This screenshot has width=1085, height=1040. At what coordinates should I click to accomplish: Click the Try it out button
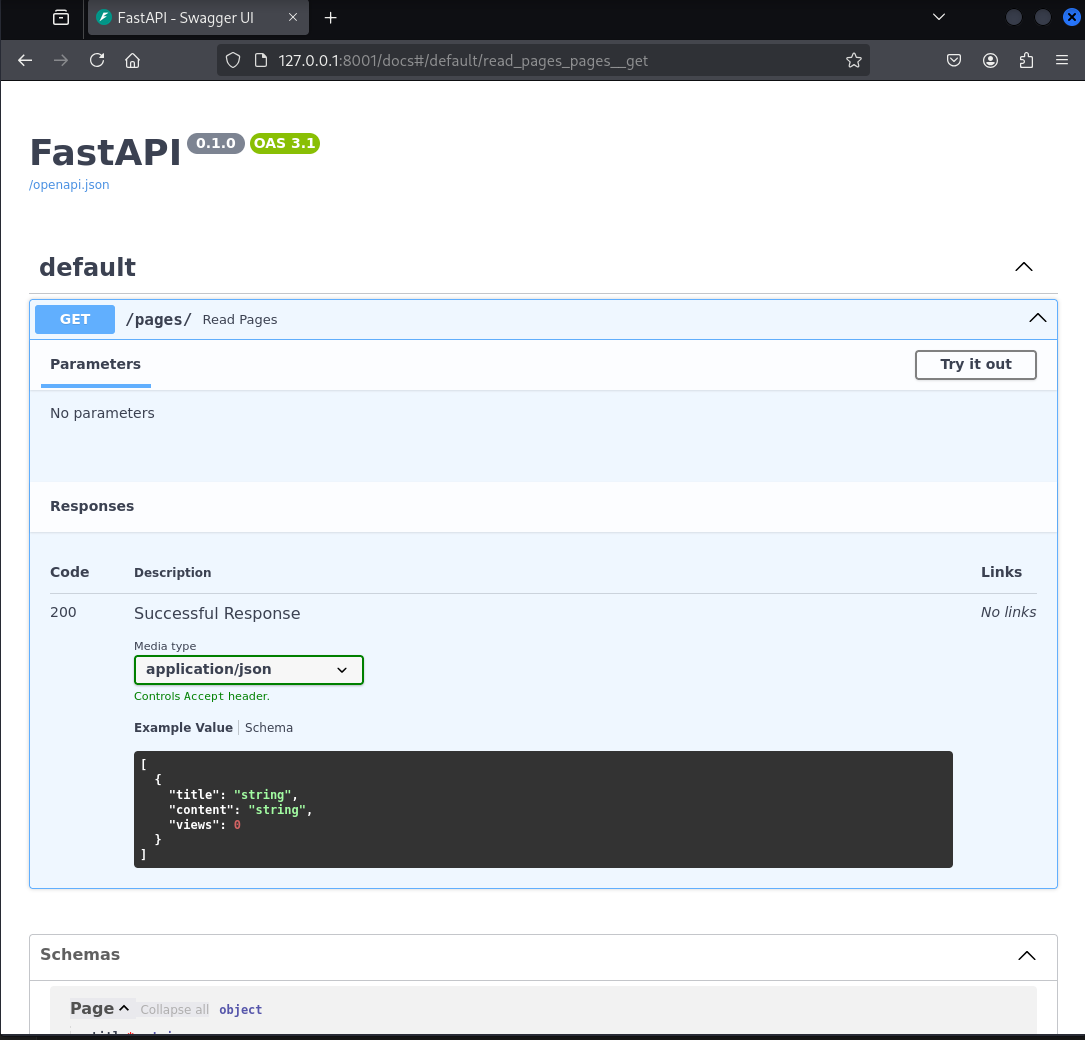pos(975,365)
